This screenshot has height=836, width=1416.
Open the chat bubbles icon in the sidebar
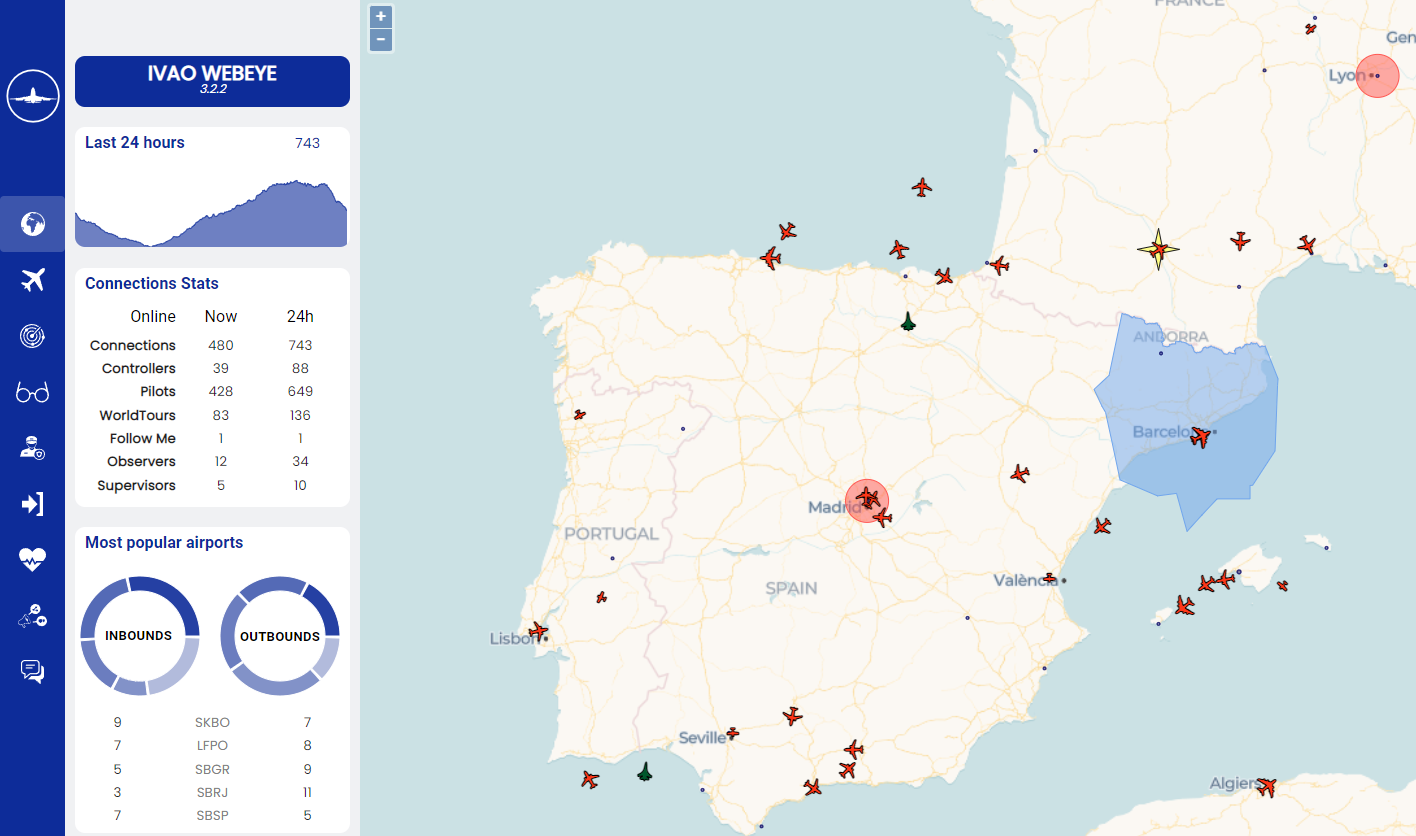[x=33, y=672]
